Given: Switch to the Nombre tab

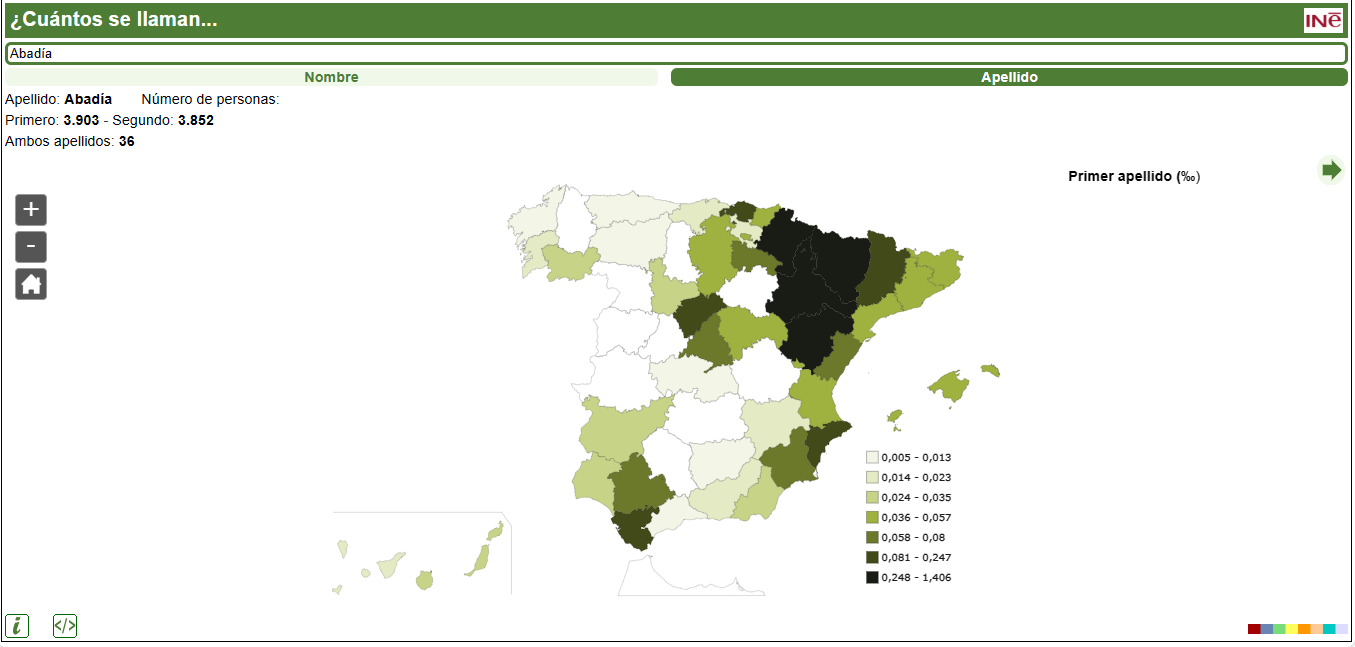Looking at the screenshot, I should (x=331, y=77).
